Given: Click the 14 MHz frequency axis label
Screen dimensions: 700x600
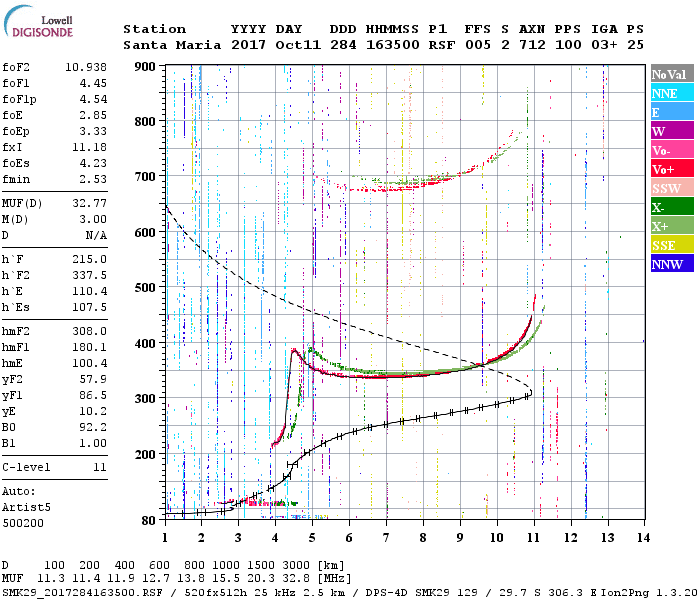Looking at the screenshot, I should [643, 537].
